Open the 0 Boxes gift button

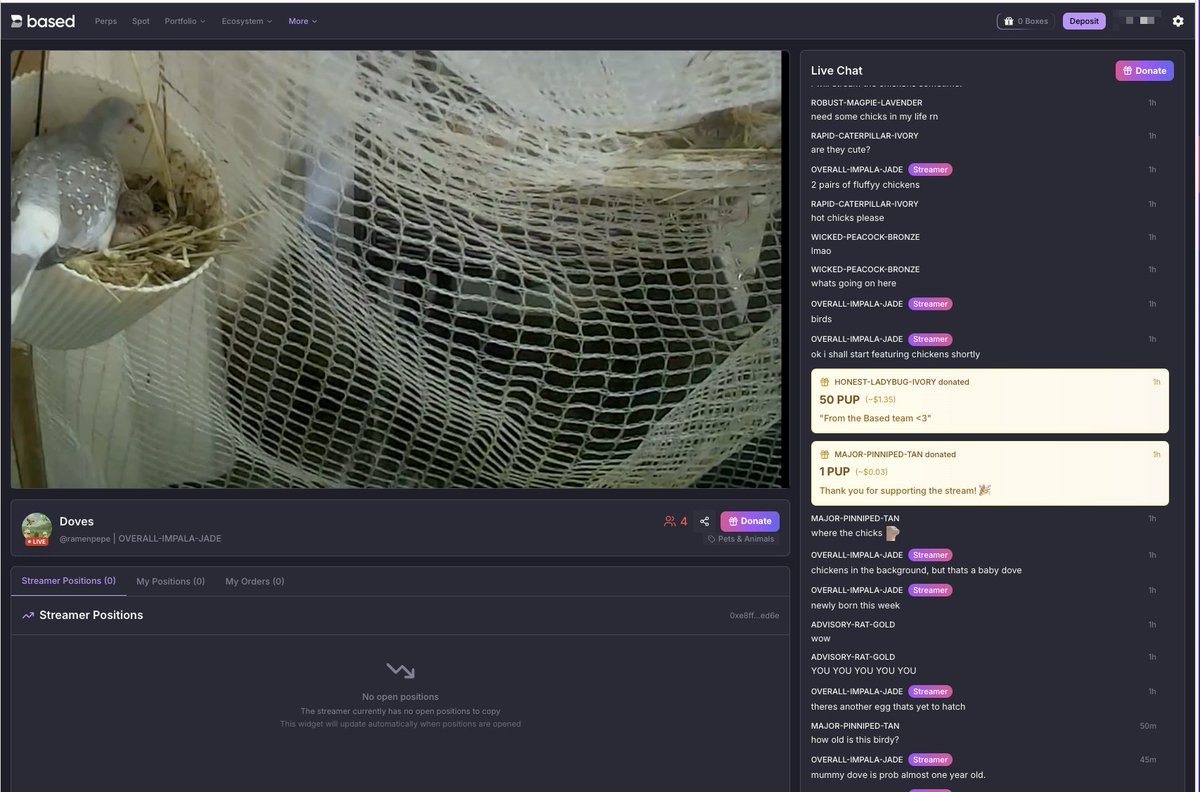(1025, 21)
